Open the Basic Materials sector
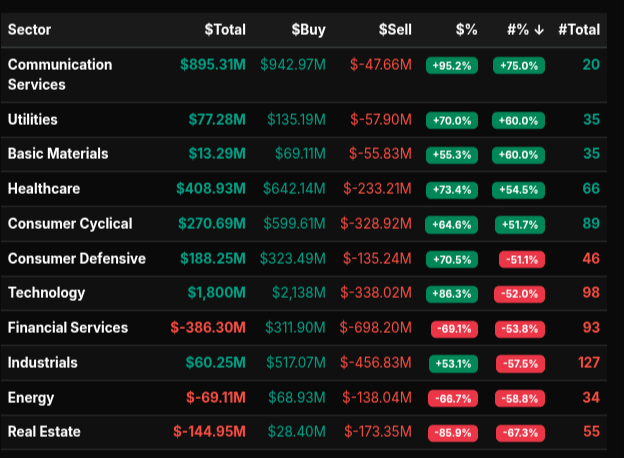Image resolution: width=624 pixels, height=458 pixels. pos(57,154)
